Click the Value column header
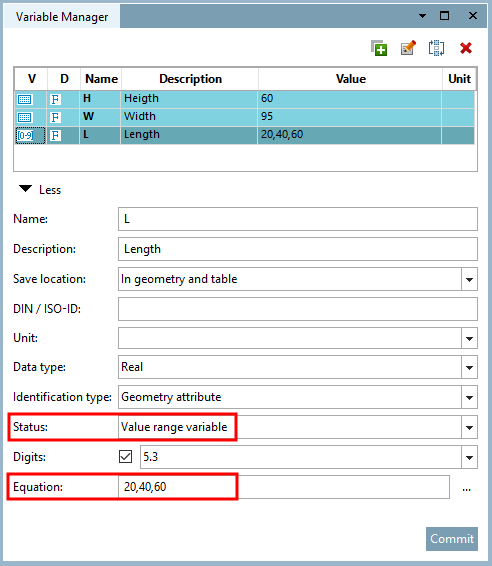 (x=351, y=79)
